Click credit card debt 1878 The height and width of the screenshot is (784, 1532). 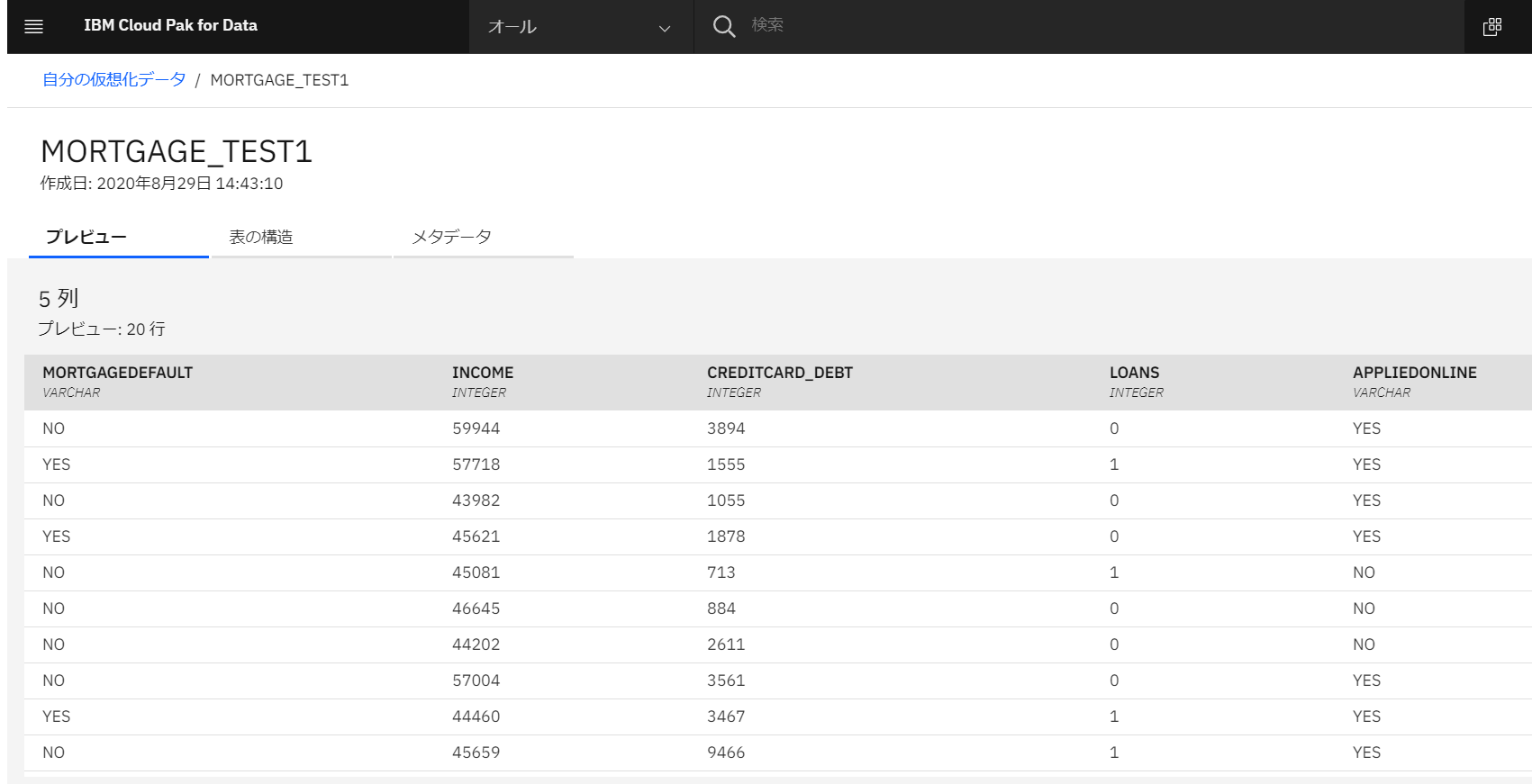pyautogui.click(x=726, y=536)
